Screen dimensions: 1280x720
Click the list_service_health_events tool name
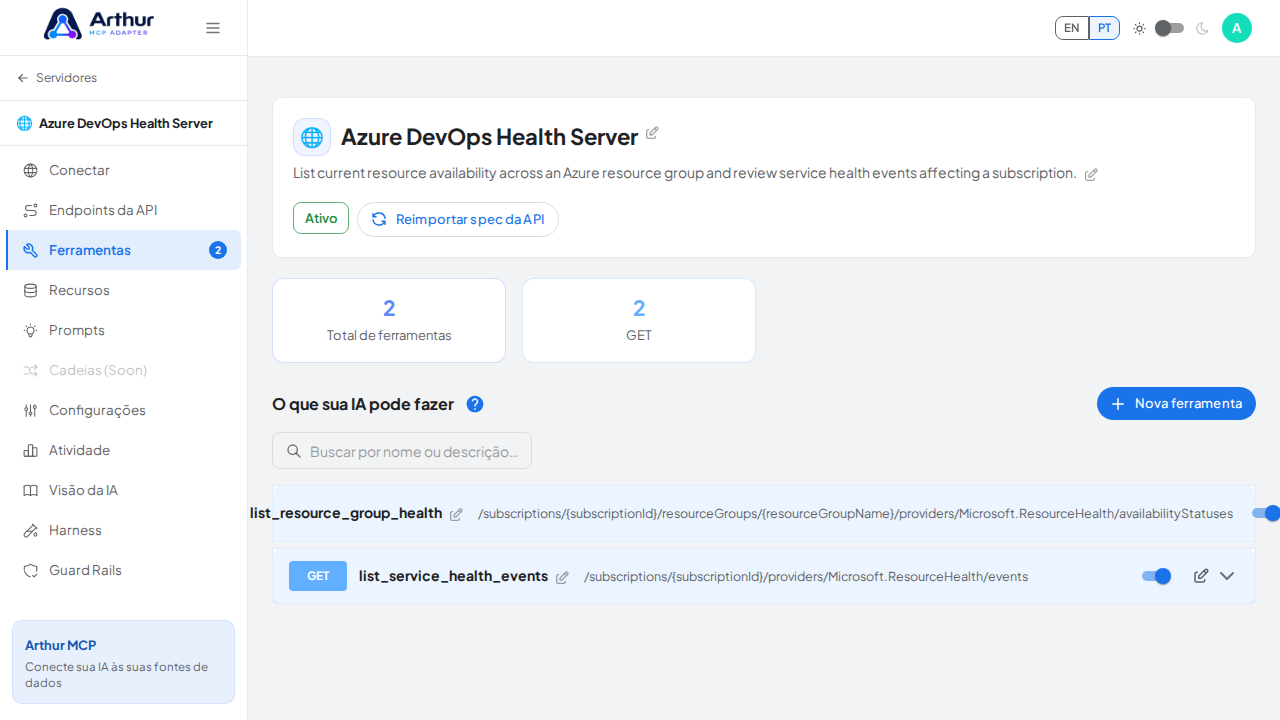[x=453, y=576]
